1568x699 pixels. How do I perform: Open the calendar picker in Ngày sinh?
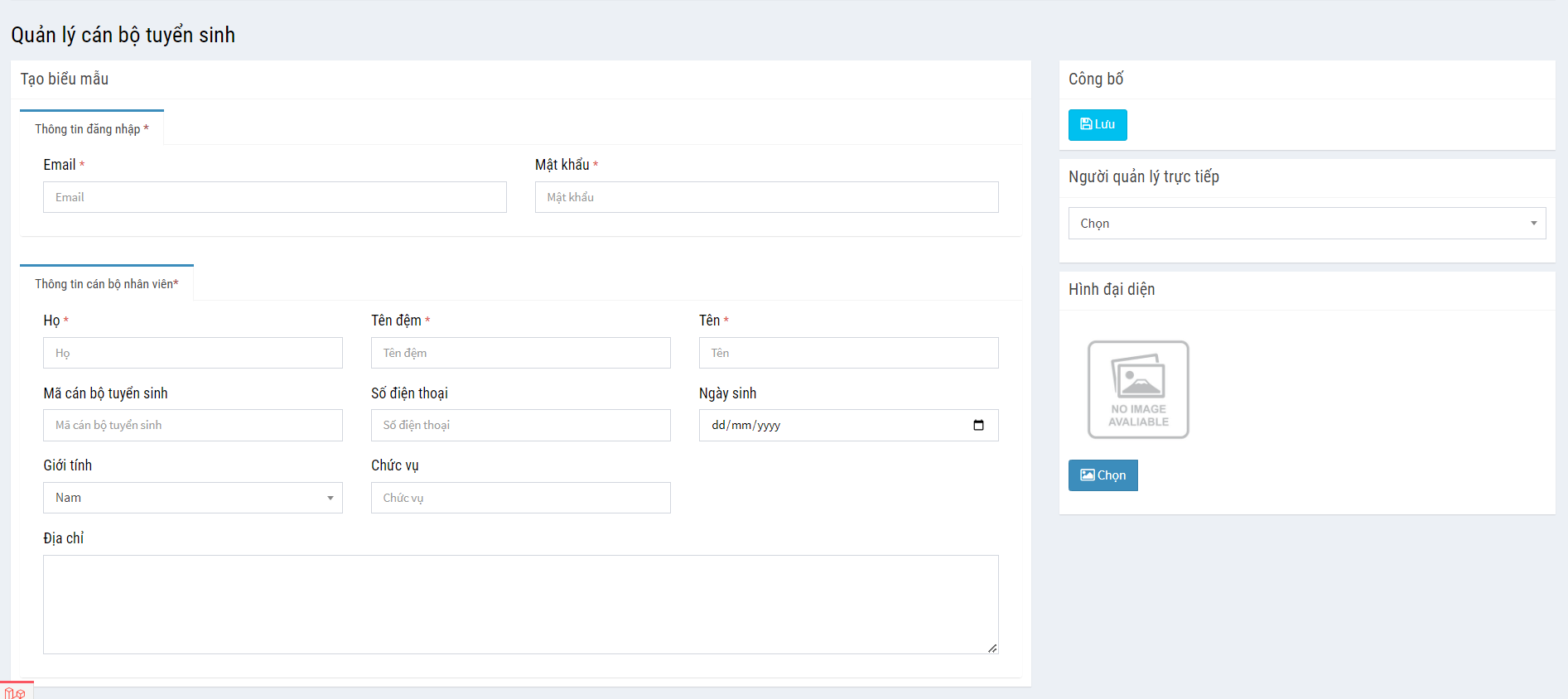coord(978,425)
